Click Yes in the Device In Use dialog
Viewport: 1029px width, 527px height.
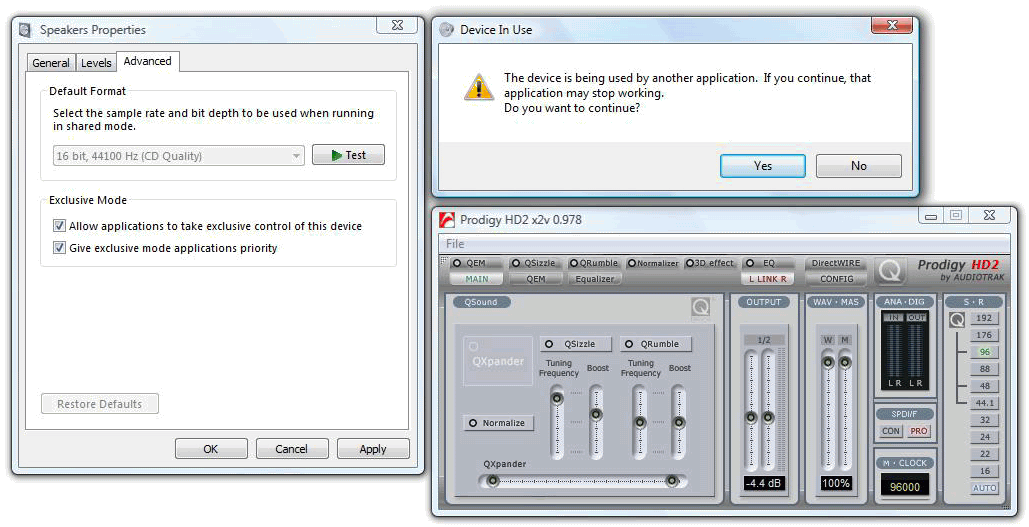pyautogui.click(x=763, y=166)
